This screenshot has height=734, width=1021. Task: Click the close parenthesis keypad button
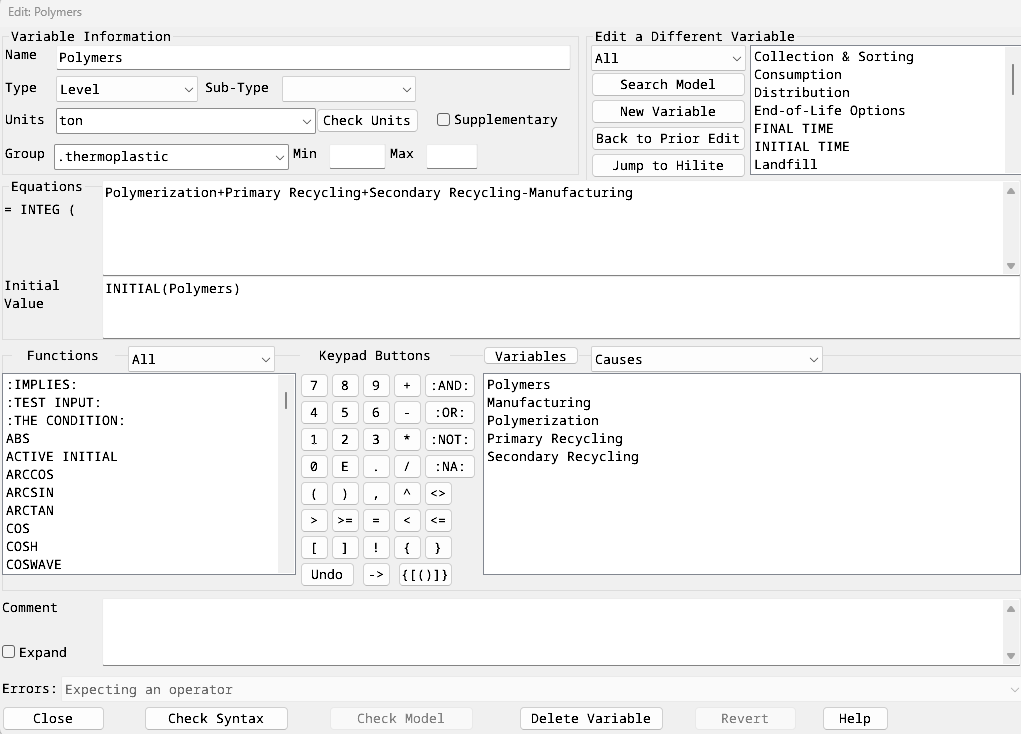point(345,494)
